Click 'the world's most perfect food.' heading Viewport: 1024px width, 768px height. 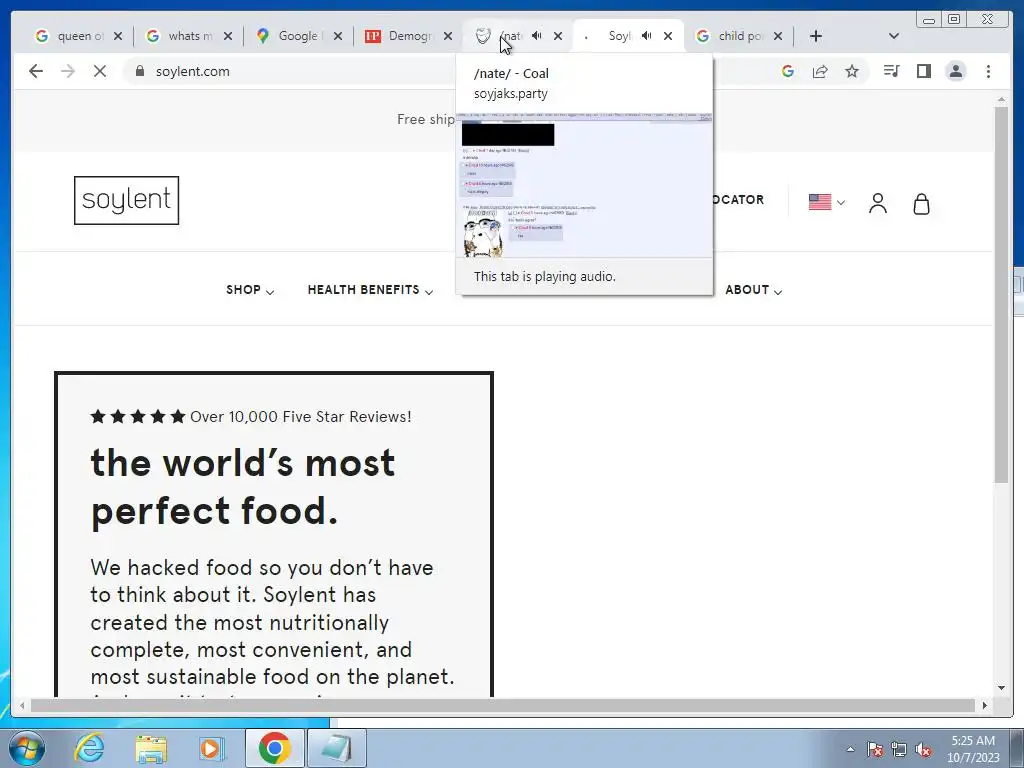point(243,487)
